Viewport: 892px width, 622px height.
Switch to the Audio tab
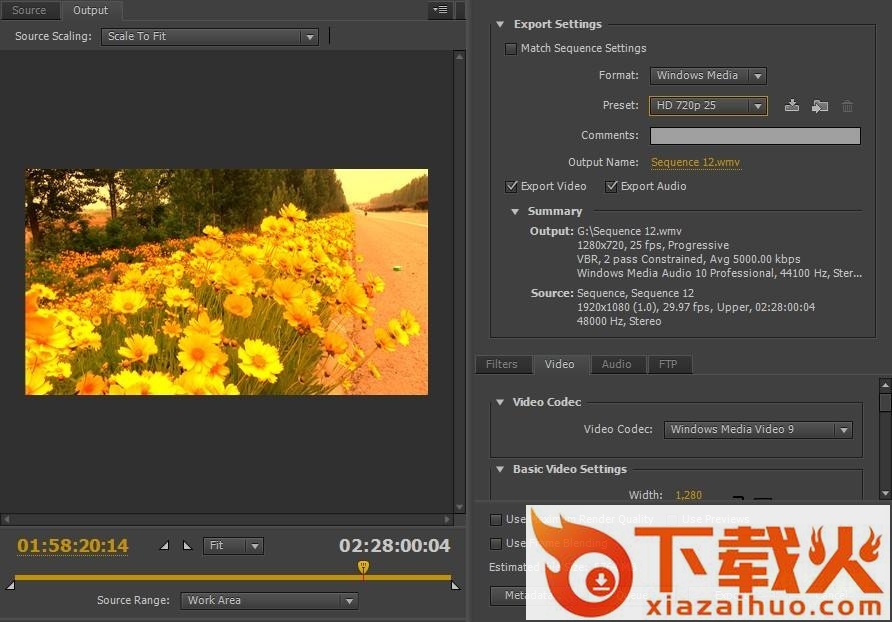(617, 364)
